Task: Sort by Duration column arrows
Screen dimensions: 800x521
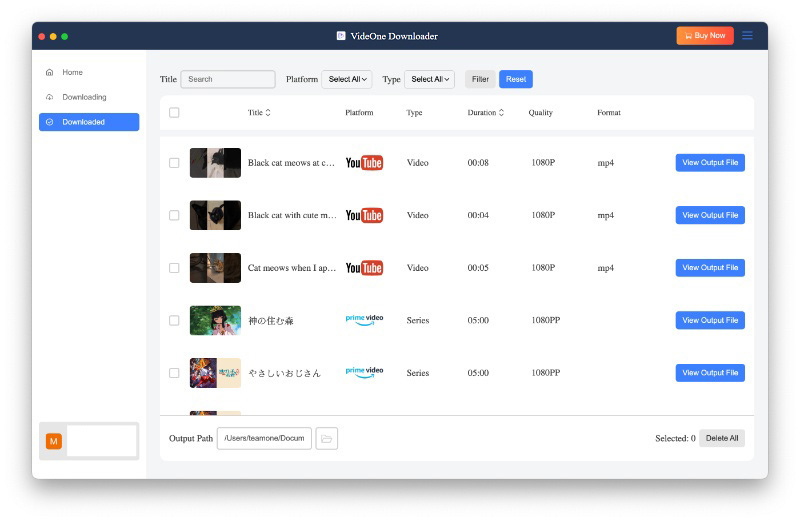Action: pos(501,113)
